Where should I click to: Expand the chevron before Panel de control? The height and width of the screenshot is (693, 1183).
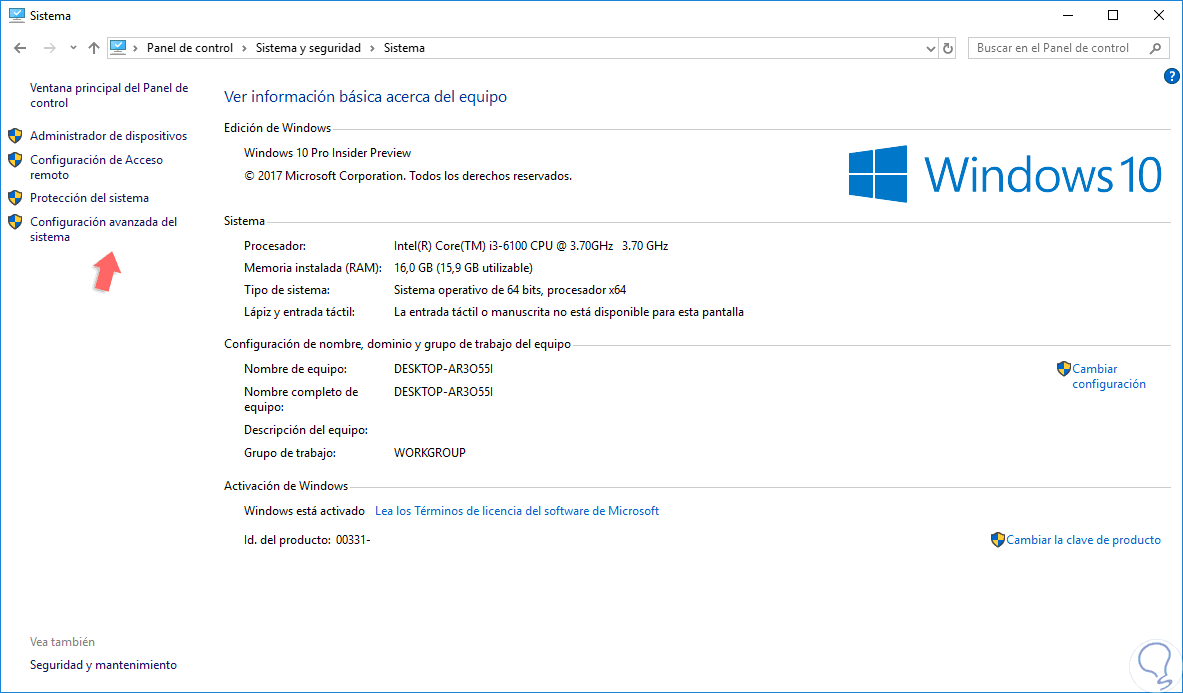point(136,48)
